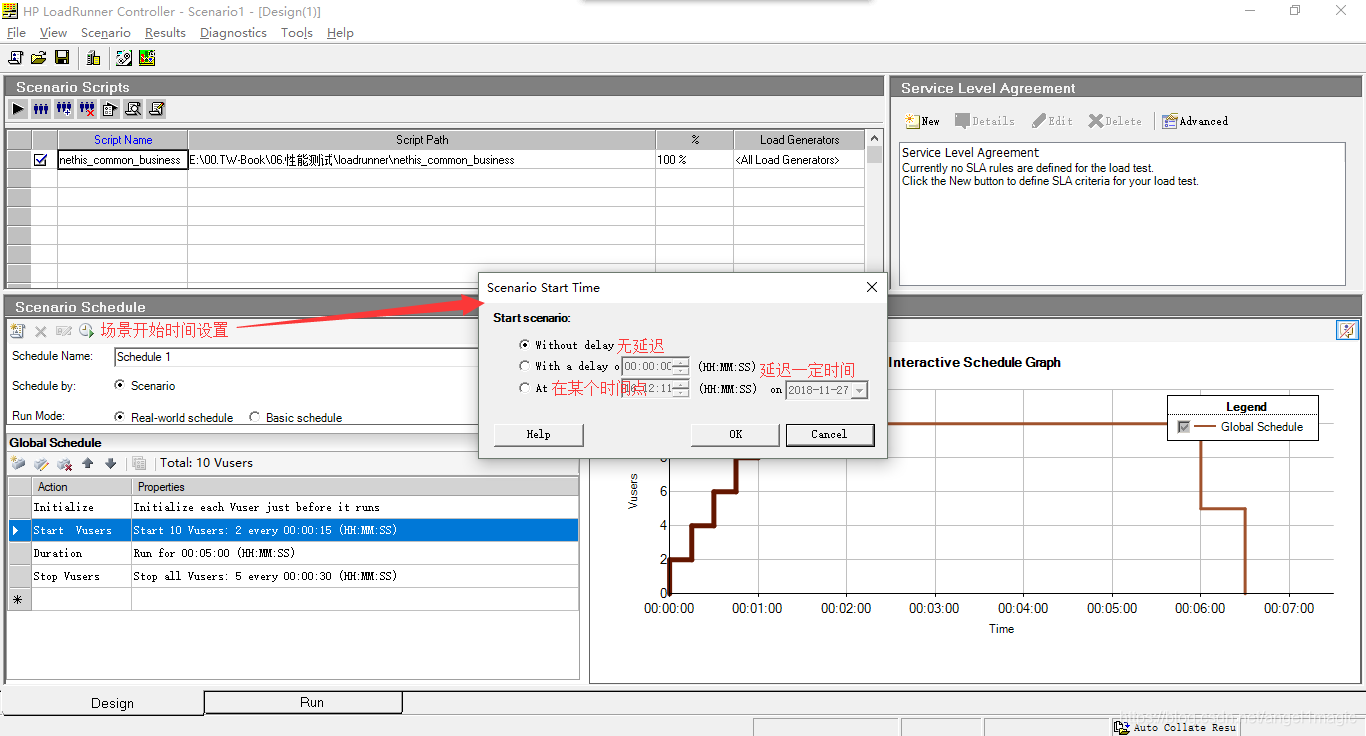The image size is (1366, 736).
Task: Switch to the Run tab
Action: (x=303, y=703)
